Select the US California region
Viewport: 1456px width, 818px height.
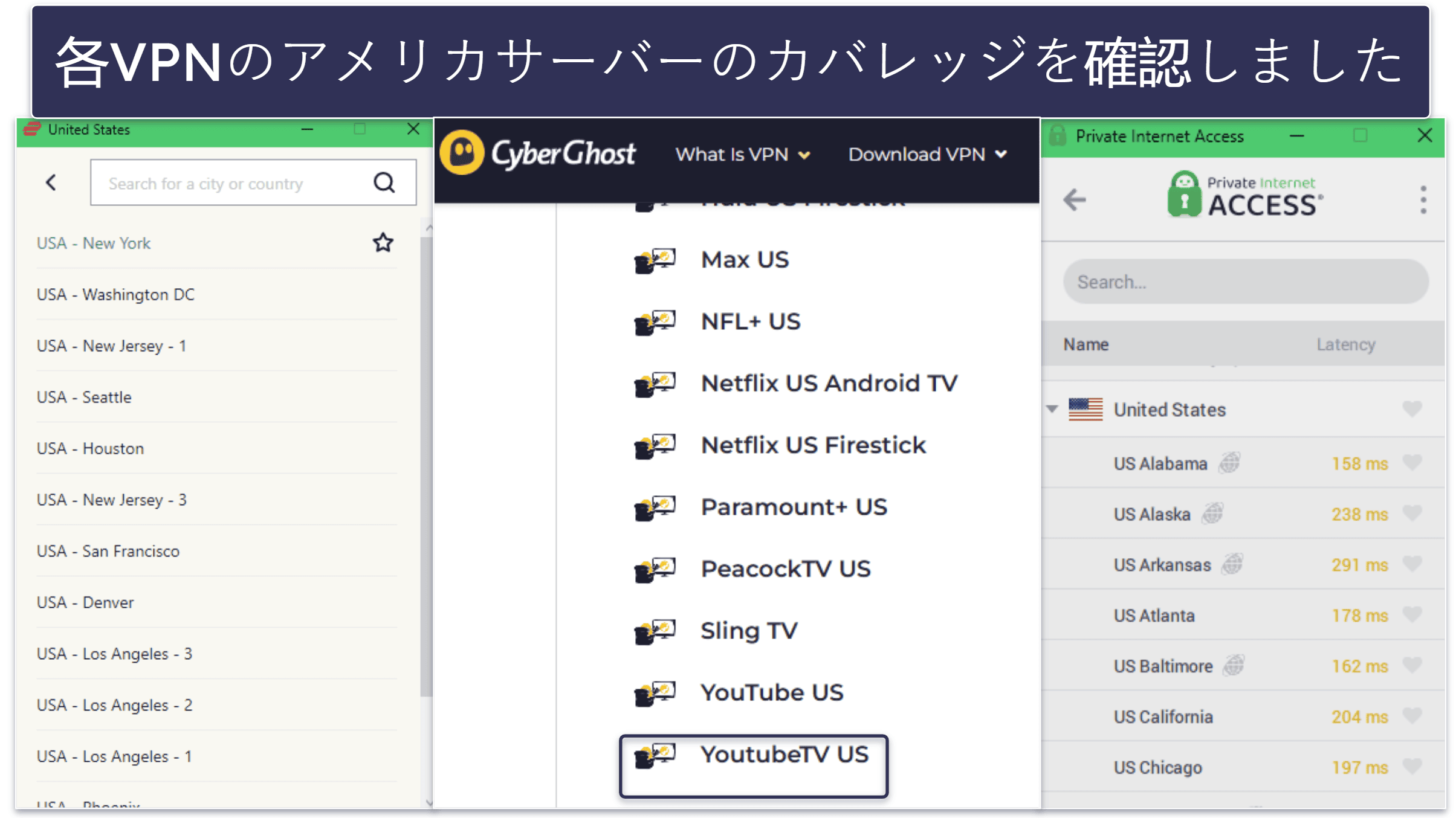(1243, 717)
